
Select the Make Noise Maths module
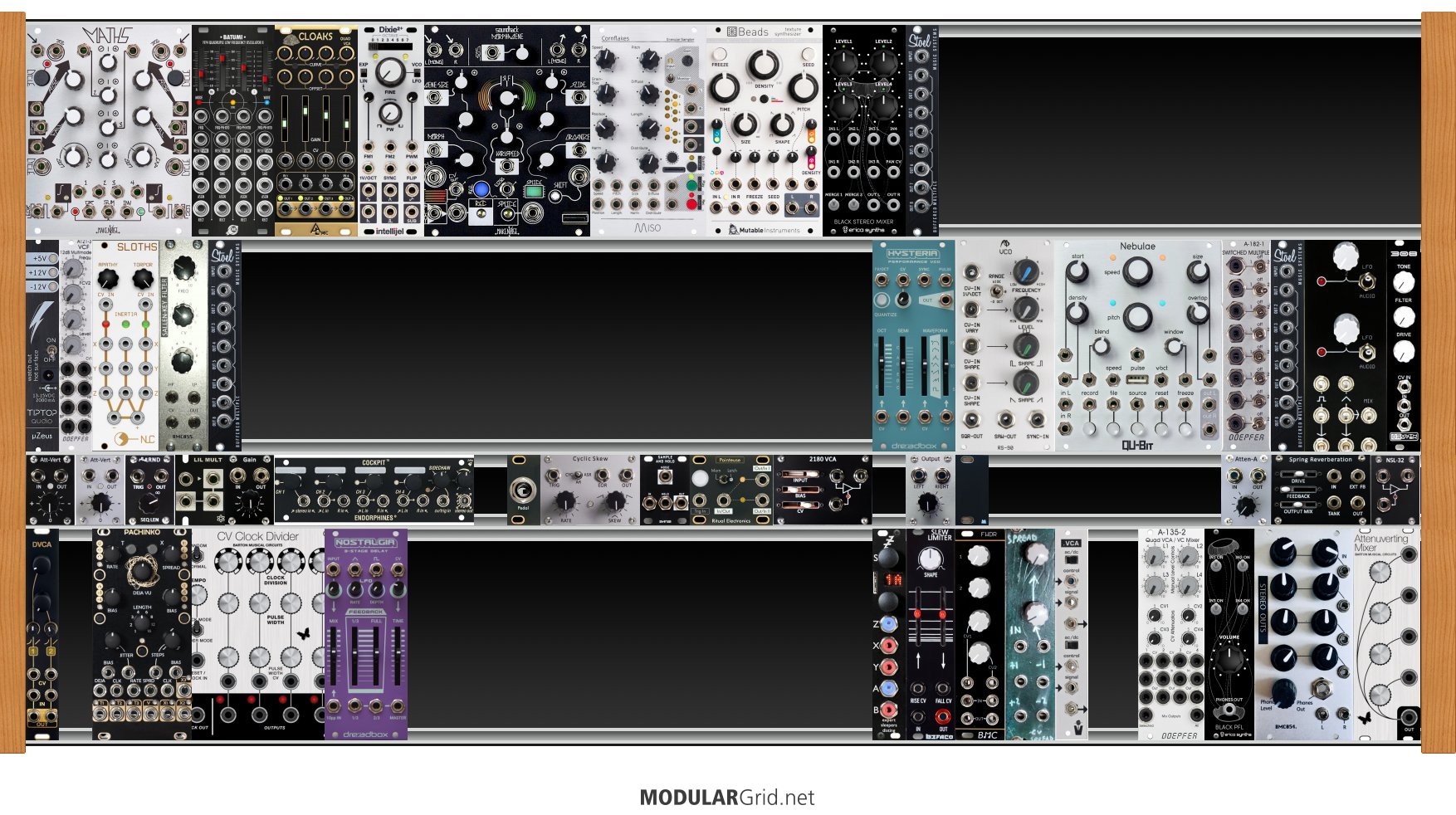109,130
